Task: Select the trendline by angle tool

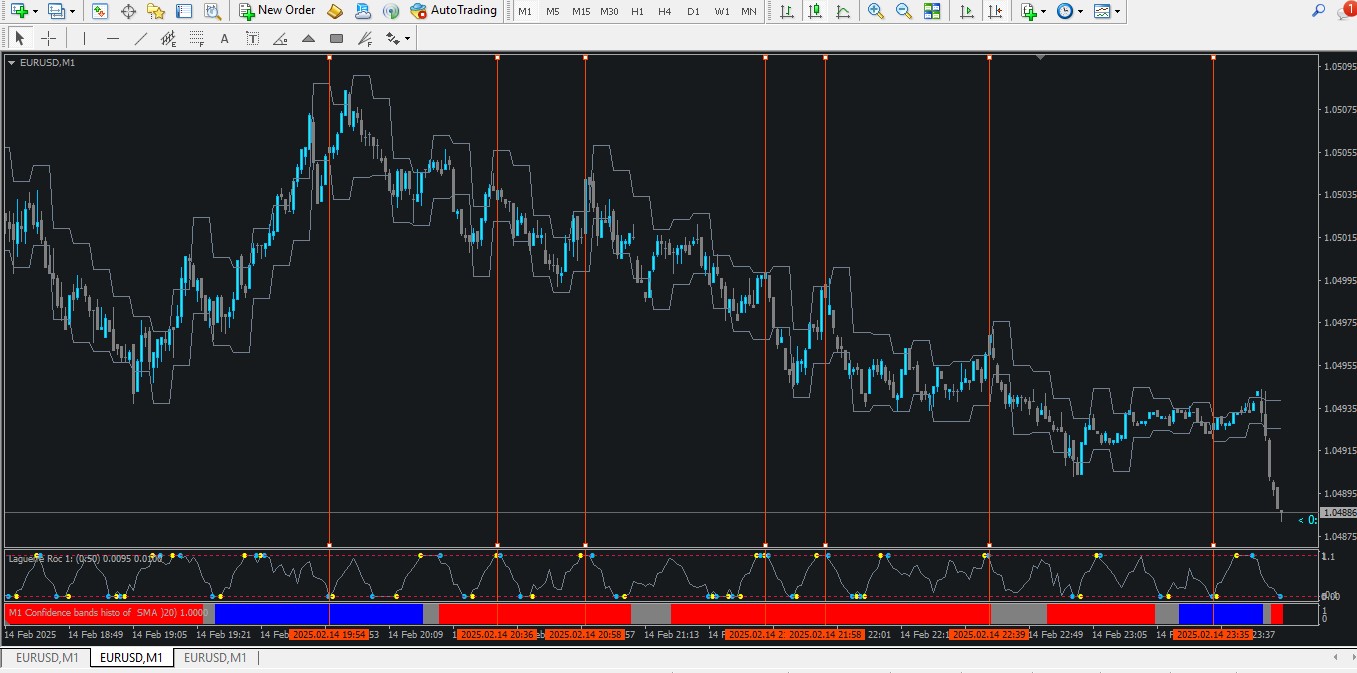Action: (280, 39)
